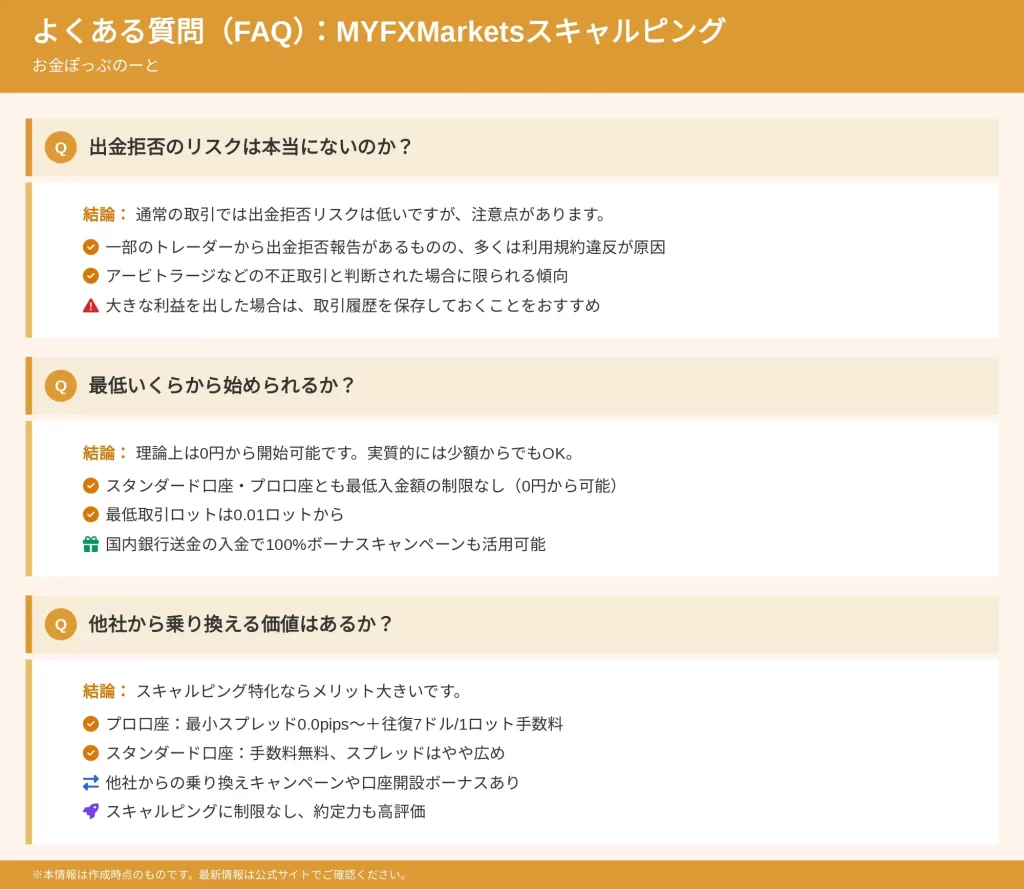Click the line アービトラージなどの不正取引と判断された場合に限られる傾向

tap(337, 276)
